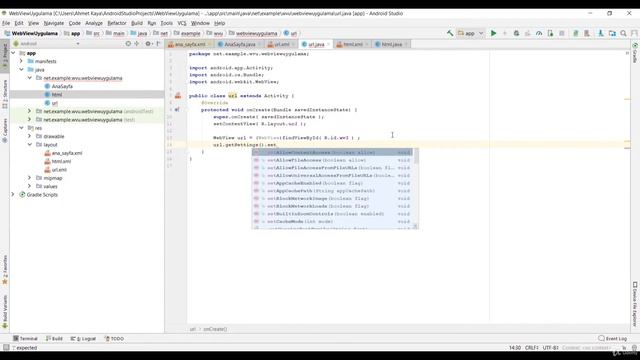
Task: Click the Debug app bug icon
Action: click(x=516, y=33)
